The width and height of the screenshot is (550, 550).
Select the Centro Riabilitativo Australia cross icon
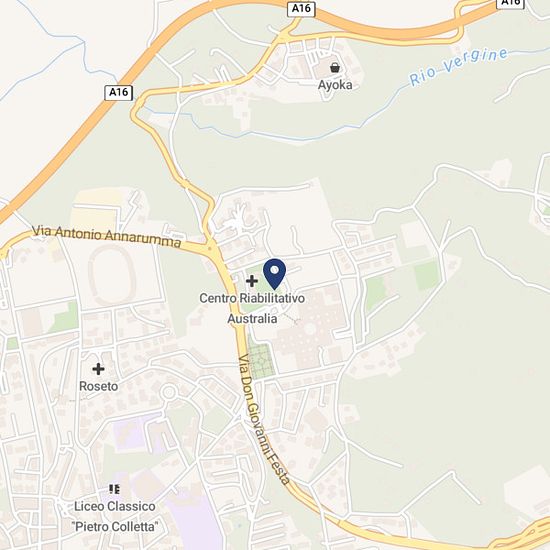click(251, 281)
